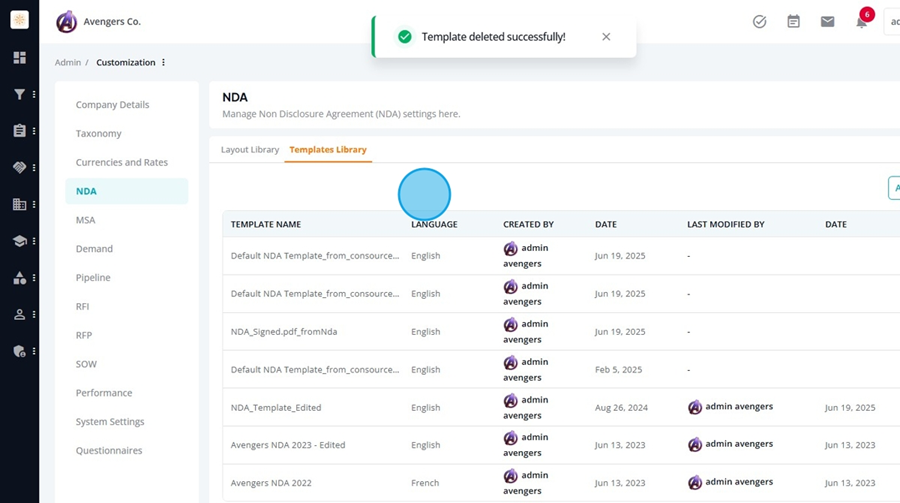Open the calendar icon in header

click(793, 22)
